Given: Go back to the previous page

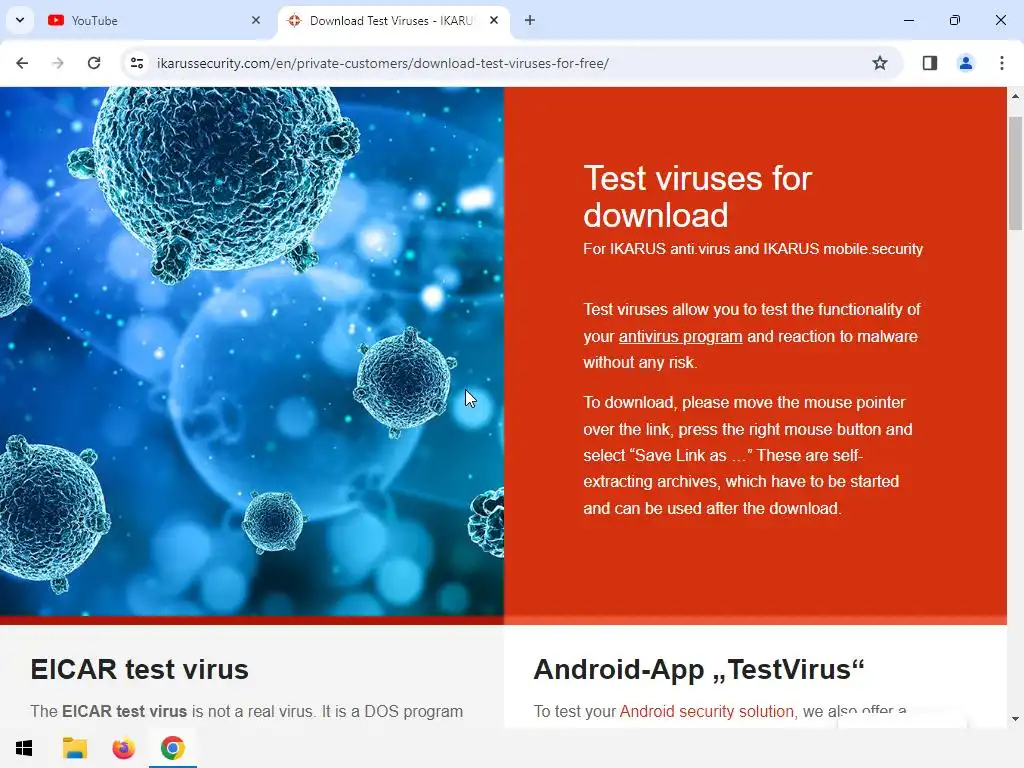Looking at the screenshot, I should click(22, 63).
